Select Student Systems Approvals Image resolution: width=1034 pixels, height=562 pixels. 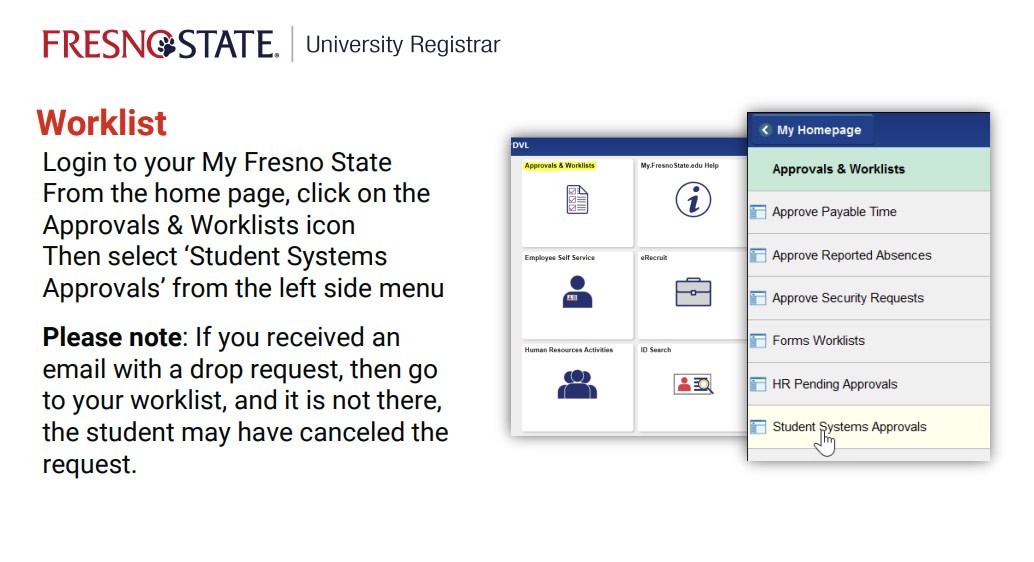click(x=849, y=427)
